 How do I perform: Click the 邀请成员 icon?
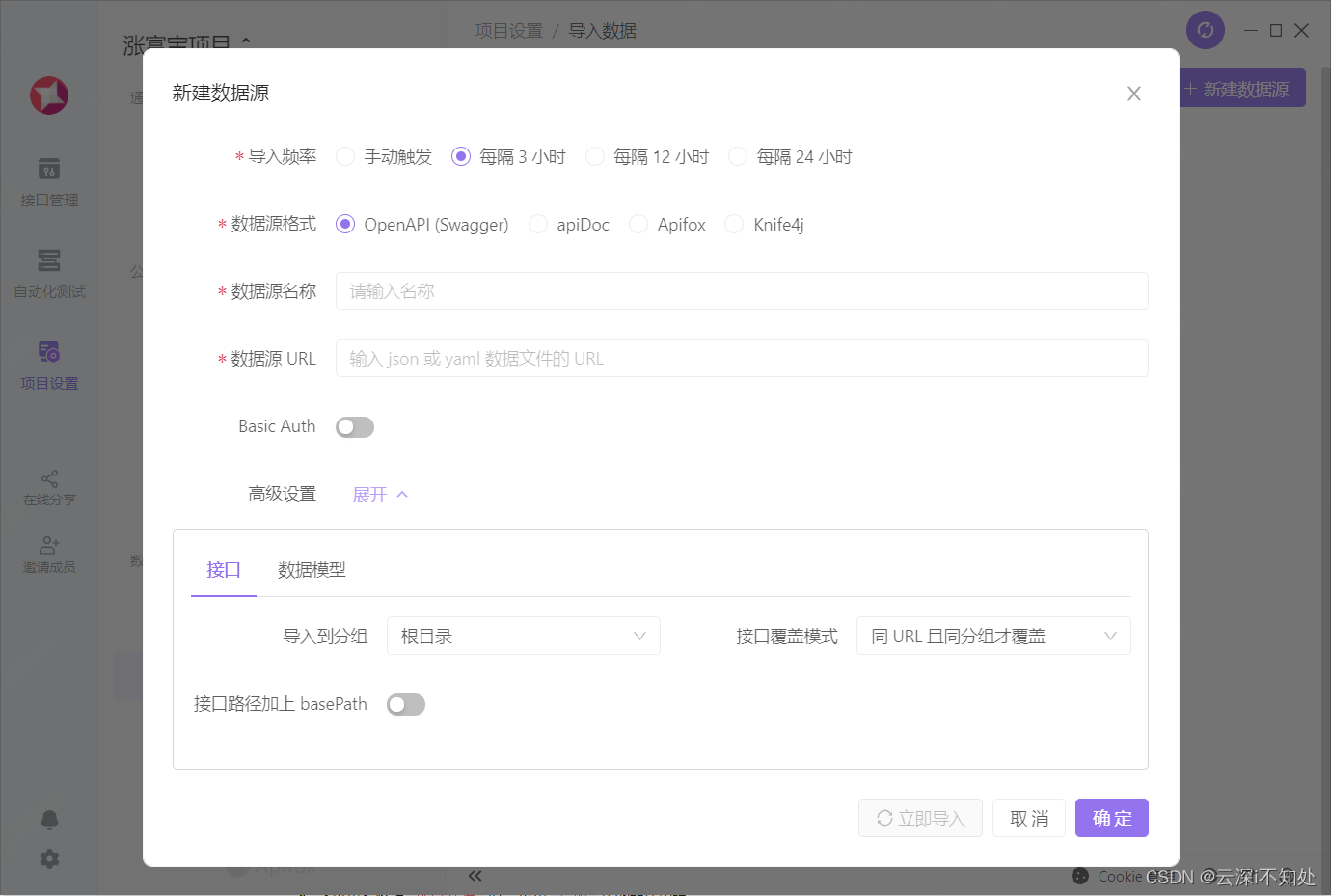(49, 546)
